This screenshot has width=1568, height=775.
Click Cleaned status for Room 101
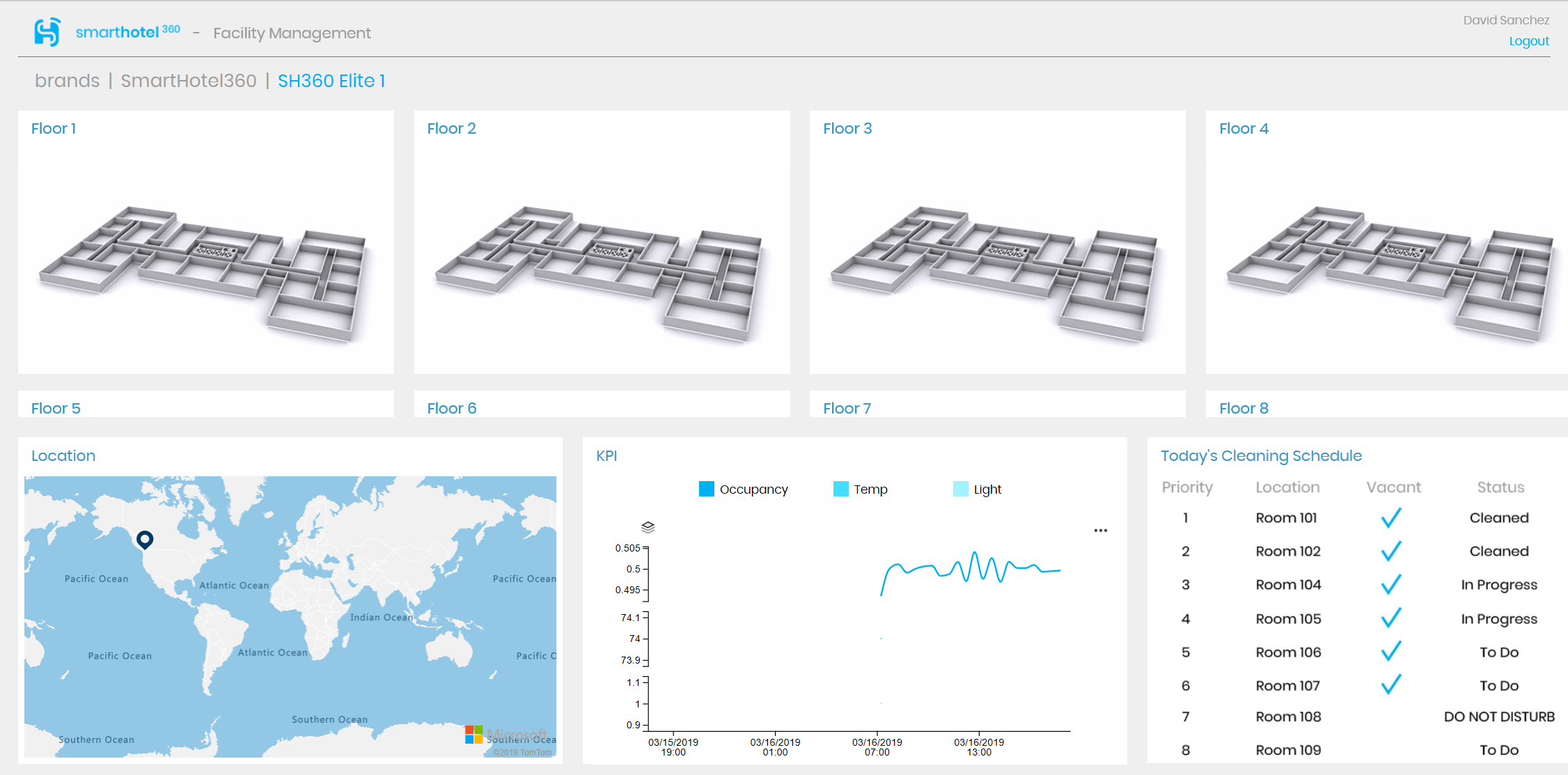(x=1499, y=517)
